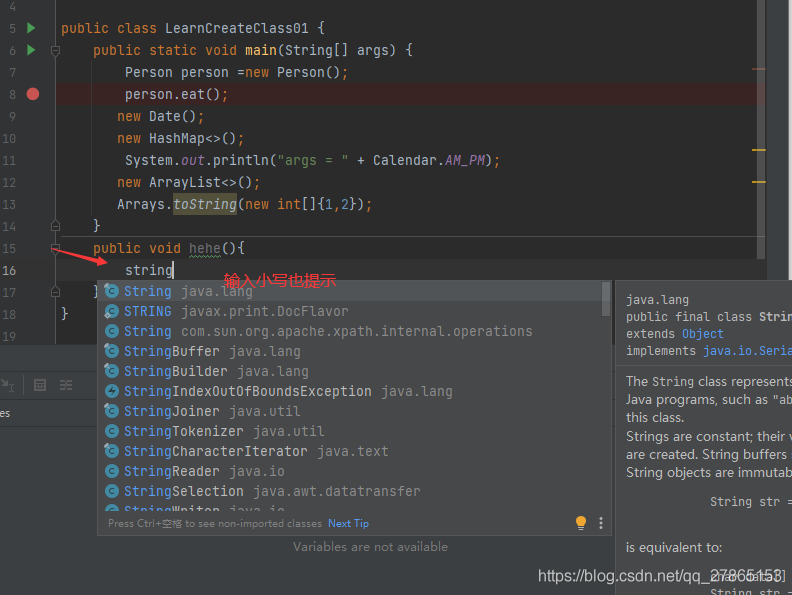Click the settings list icon in debug toolbar
Viewport: 792px width, 595px height.
pyautogui.click(x=66, y=385)
